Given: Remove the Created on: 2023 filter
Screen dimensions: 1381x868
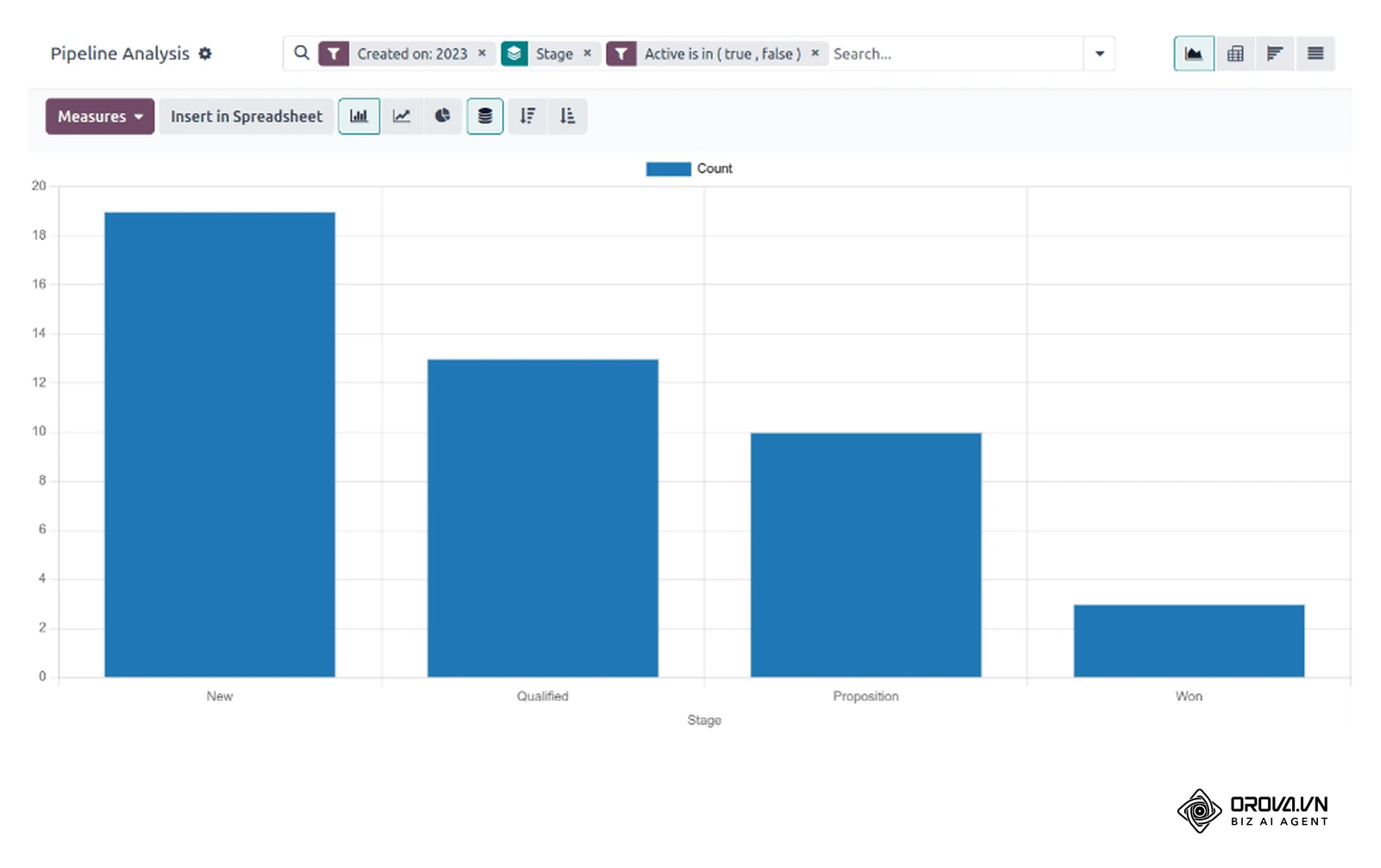Looking at the screenshot, I should click(482, 53).
